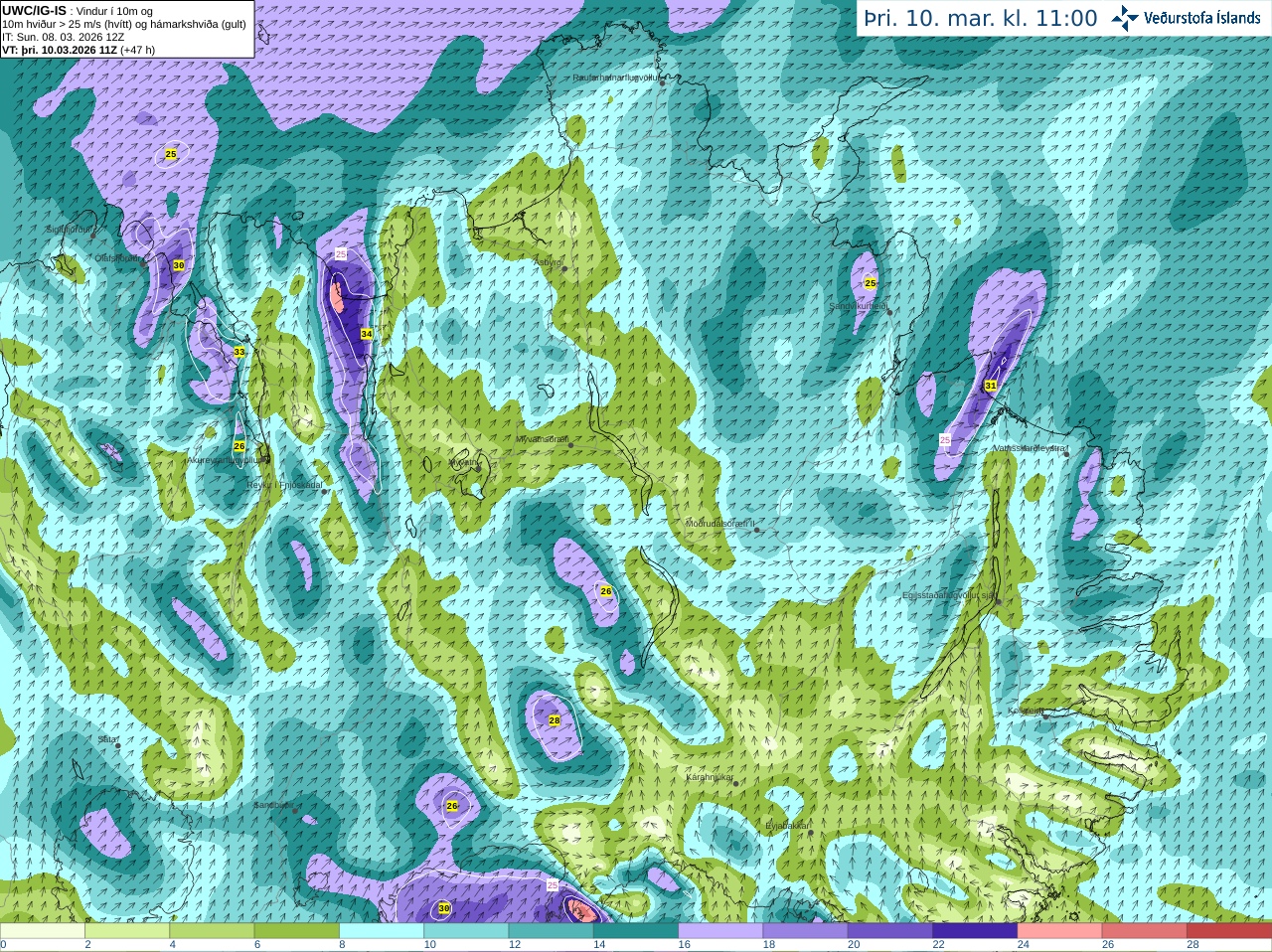Pick the 20–22 m/s purple legend swatch
Image resolution: width=1272 pixels, height=952 pixels.
tap(890, 931)
